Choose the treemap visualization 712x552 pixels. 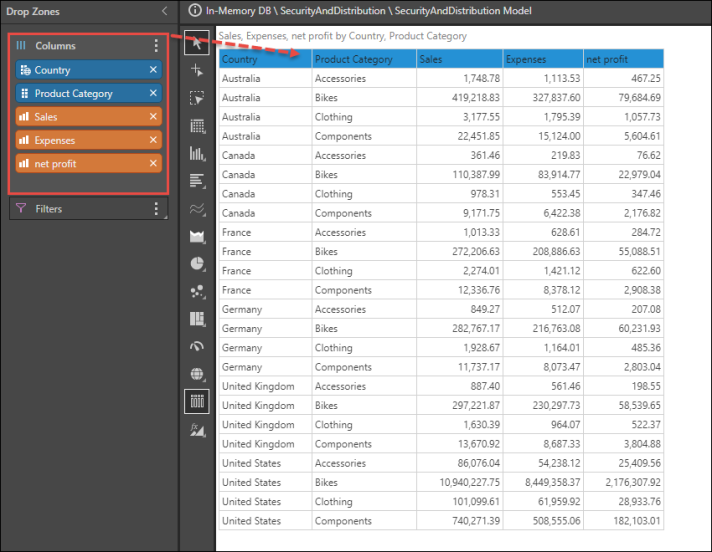point(197,319)
